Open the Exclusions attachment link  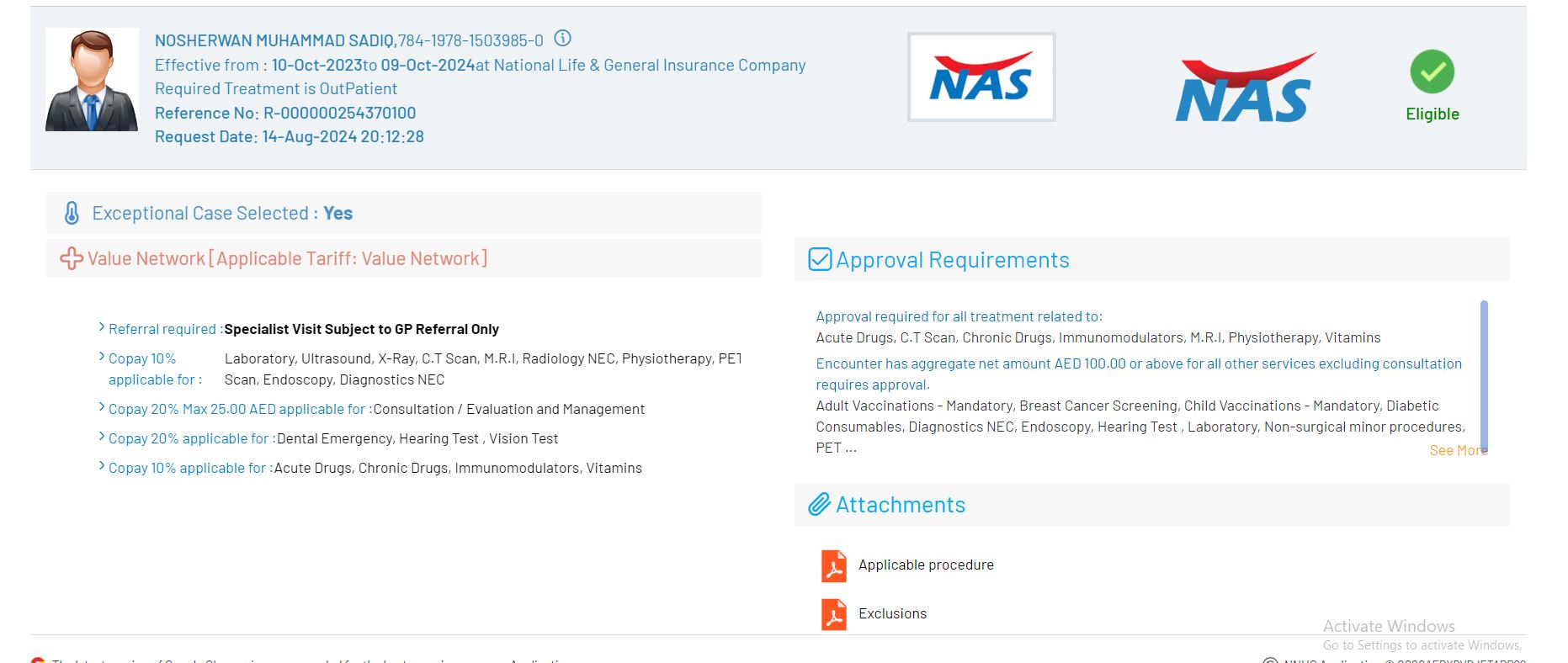coord(892,613)
